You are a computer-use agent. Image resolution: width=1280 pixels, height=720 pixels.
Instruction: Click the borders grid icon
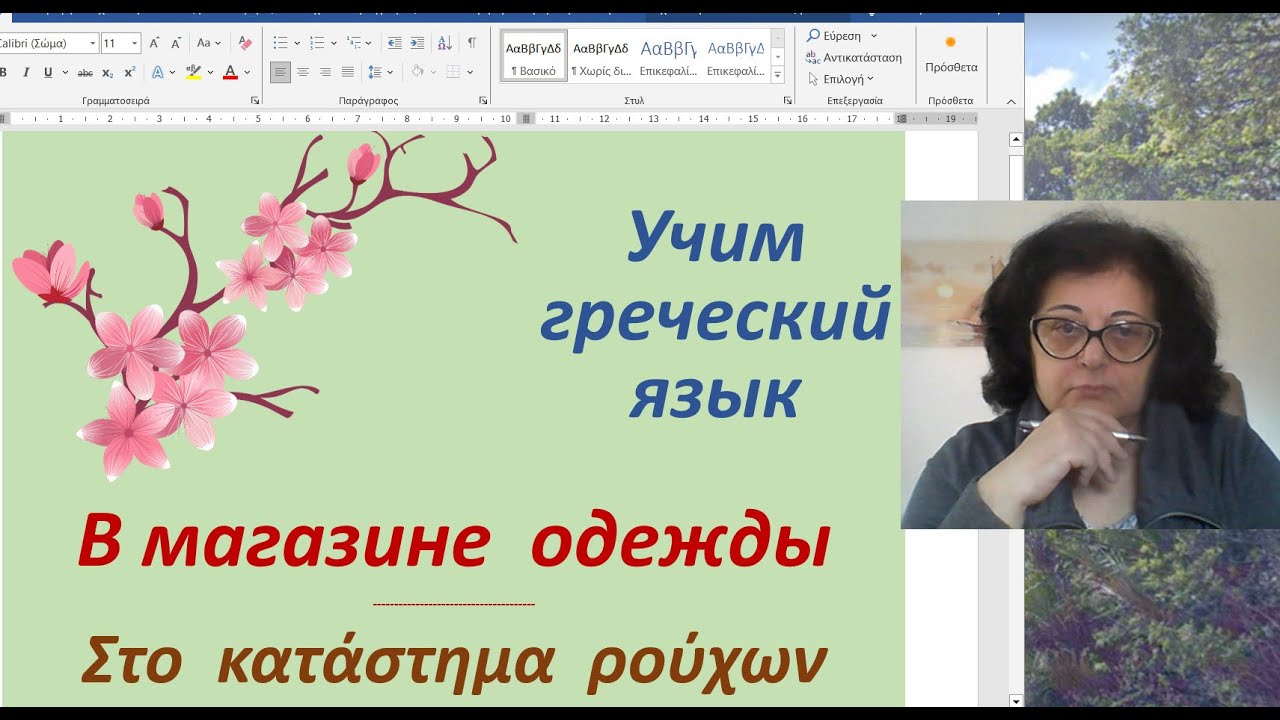click(x=453, y=72)
